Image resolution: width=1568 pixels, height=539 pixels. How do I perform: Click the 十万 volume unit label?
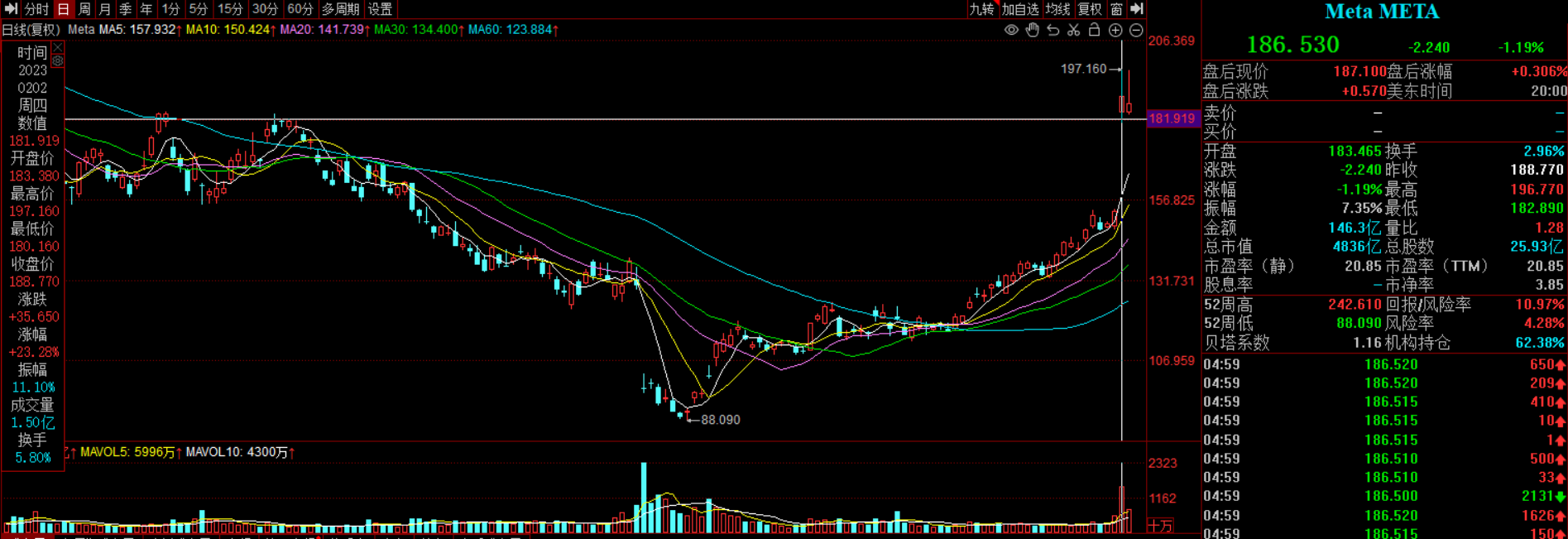click(1160, 526)
